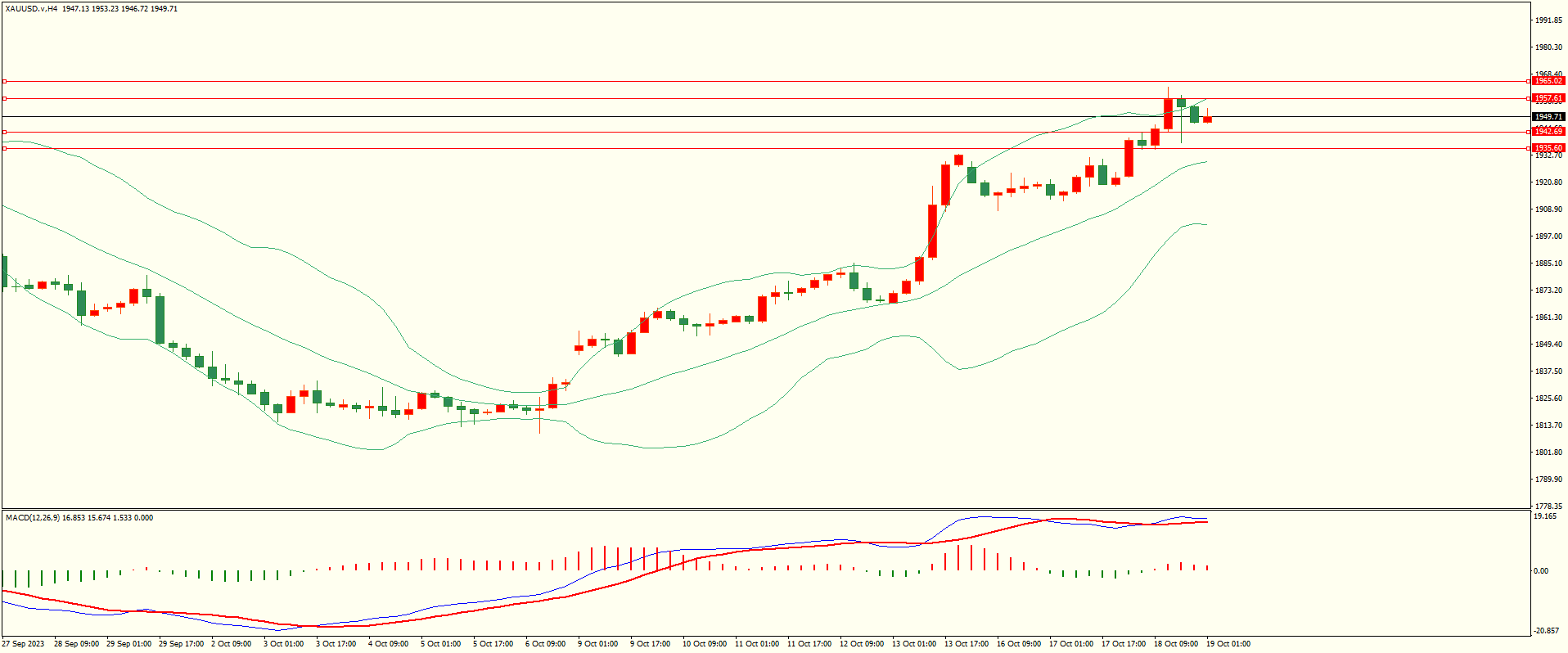Click the 1920.80 value on price axis
Screen dimensions: 1568x653
(x=1548, y=182)
